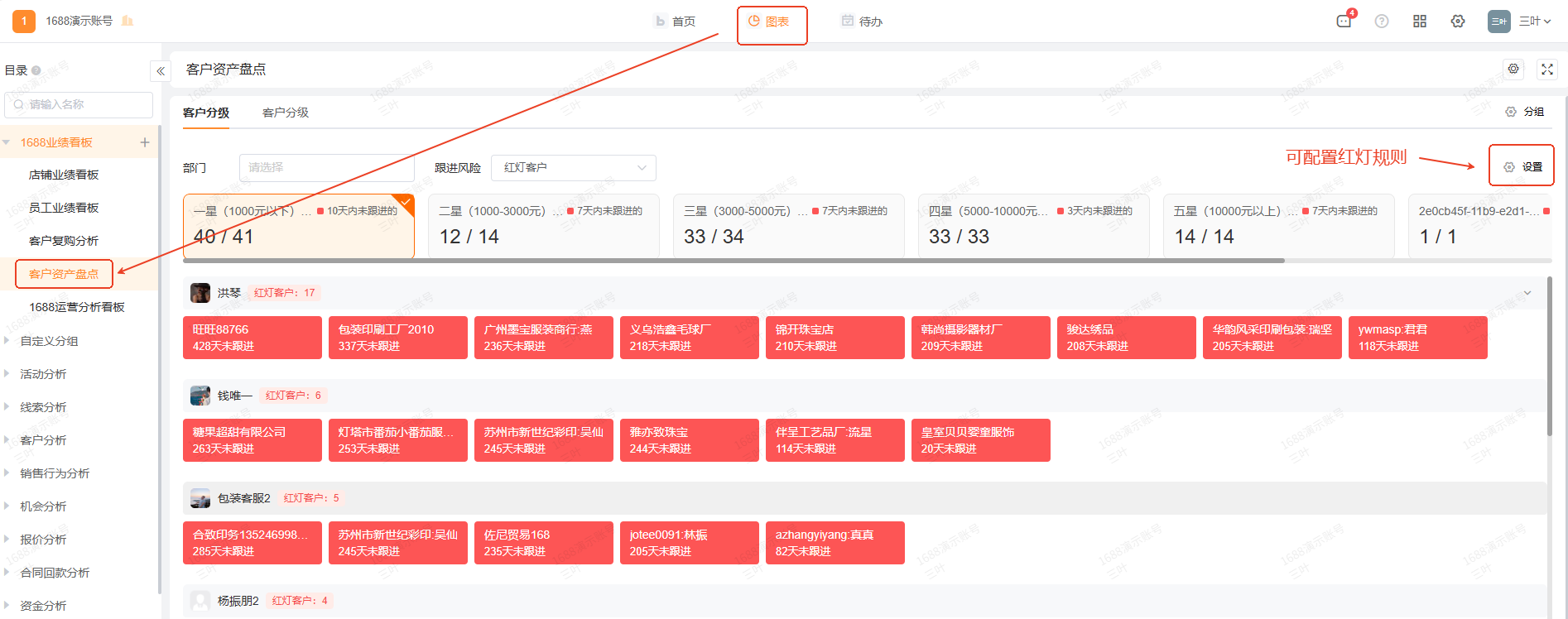Click 洪琴's avatar thumbnail
This screenshot has height=619, width=1568.
[200, 293]
